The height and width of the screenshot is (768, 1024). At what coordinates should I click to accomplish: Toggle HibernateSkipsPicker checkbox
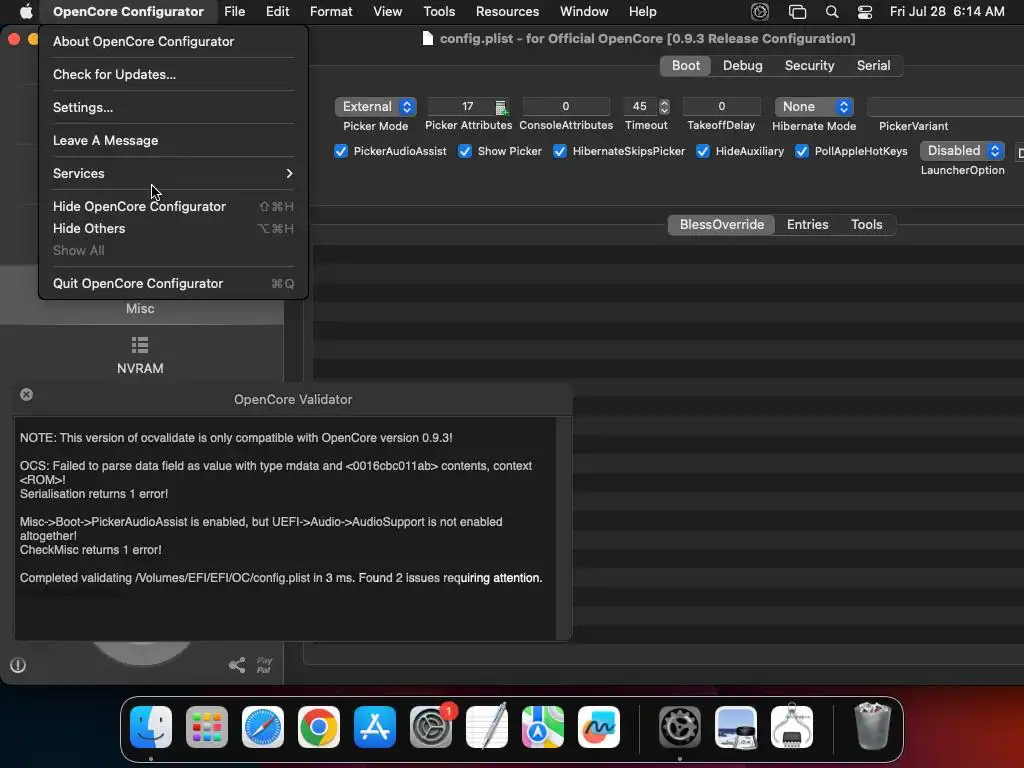pyautogui.click(x=560, y=152)
